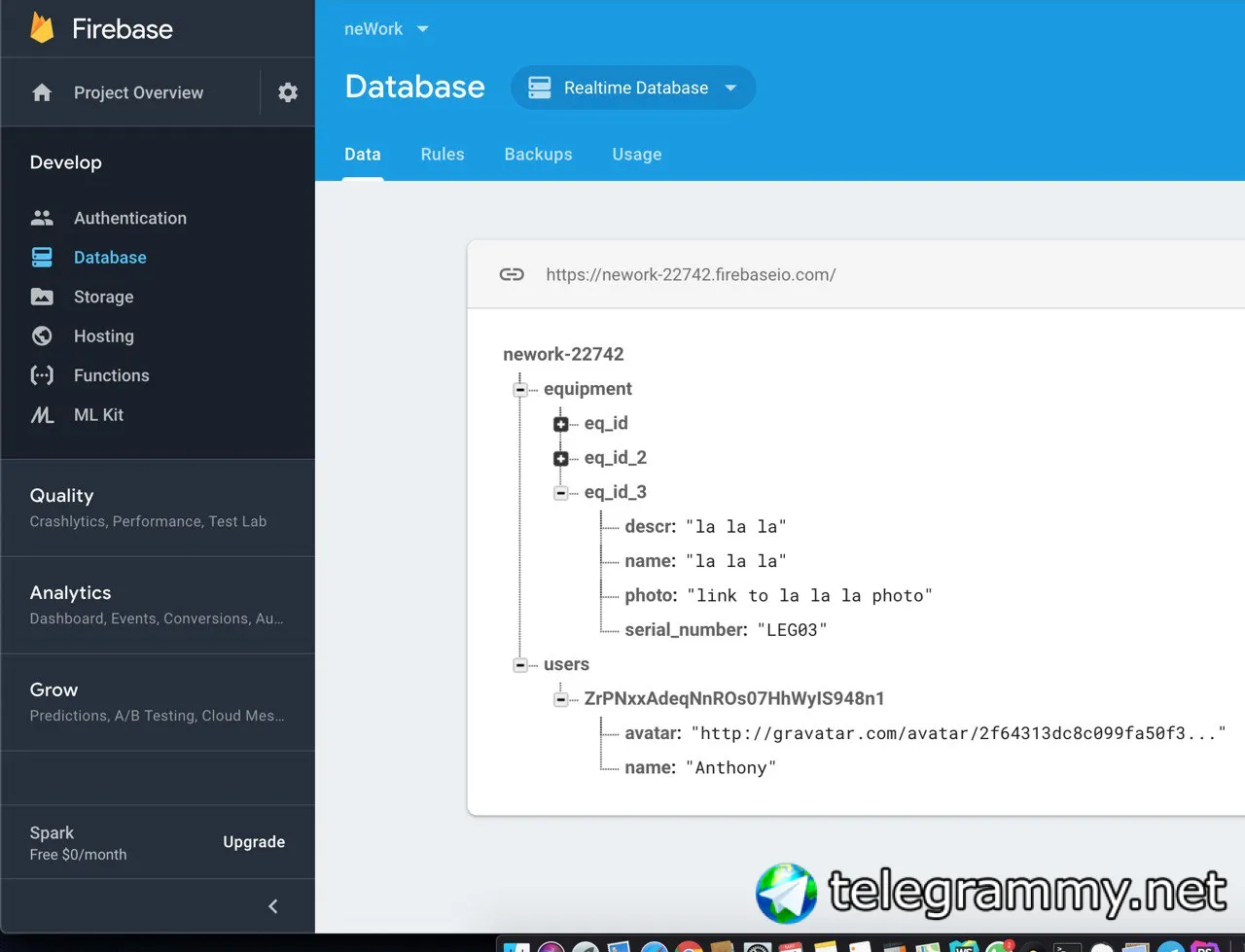Screen dimensions: 1245x952
Task: Expand the Quality section
Action: [x=158, y=508]
